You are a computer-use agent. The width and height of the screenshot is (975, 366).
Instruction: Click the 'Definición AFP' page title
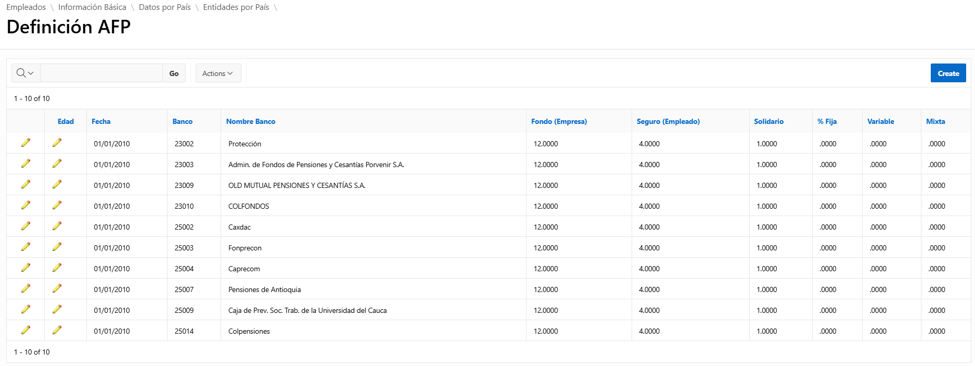pyautogui.click(x=68, y=28)
